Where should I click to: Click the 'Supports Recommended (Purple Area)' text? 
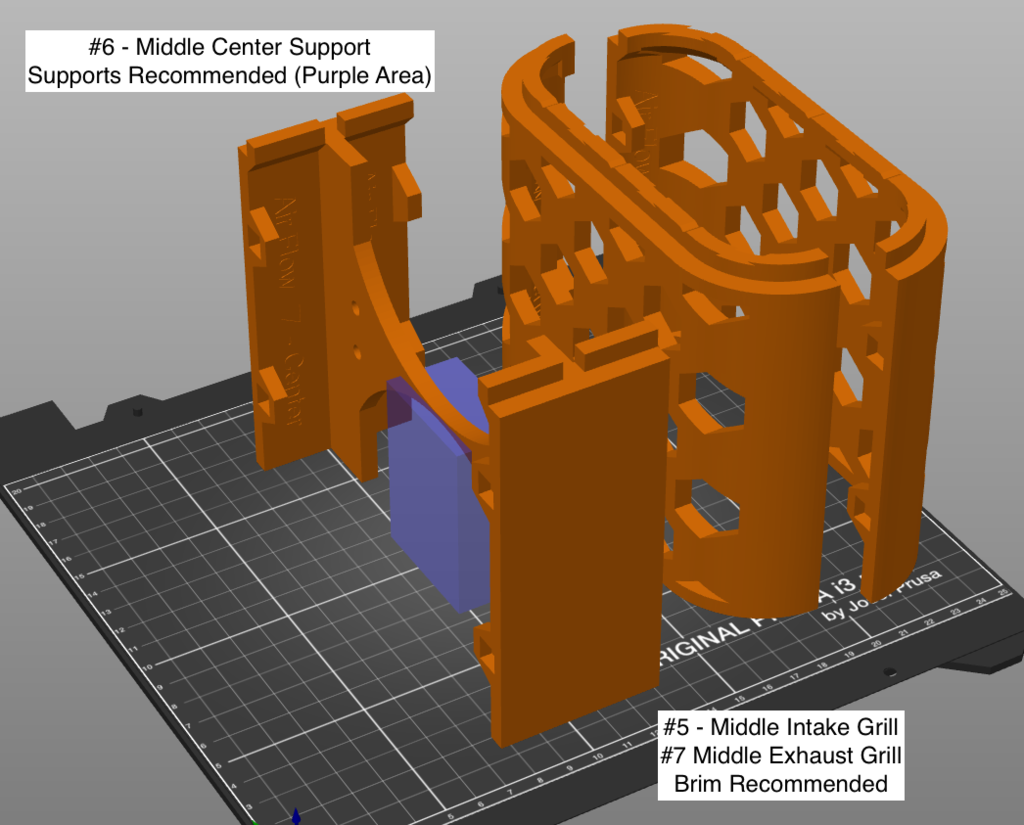point(230,73)
